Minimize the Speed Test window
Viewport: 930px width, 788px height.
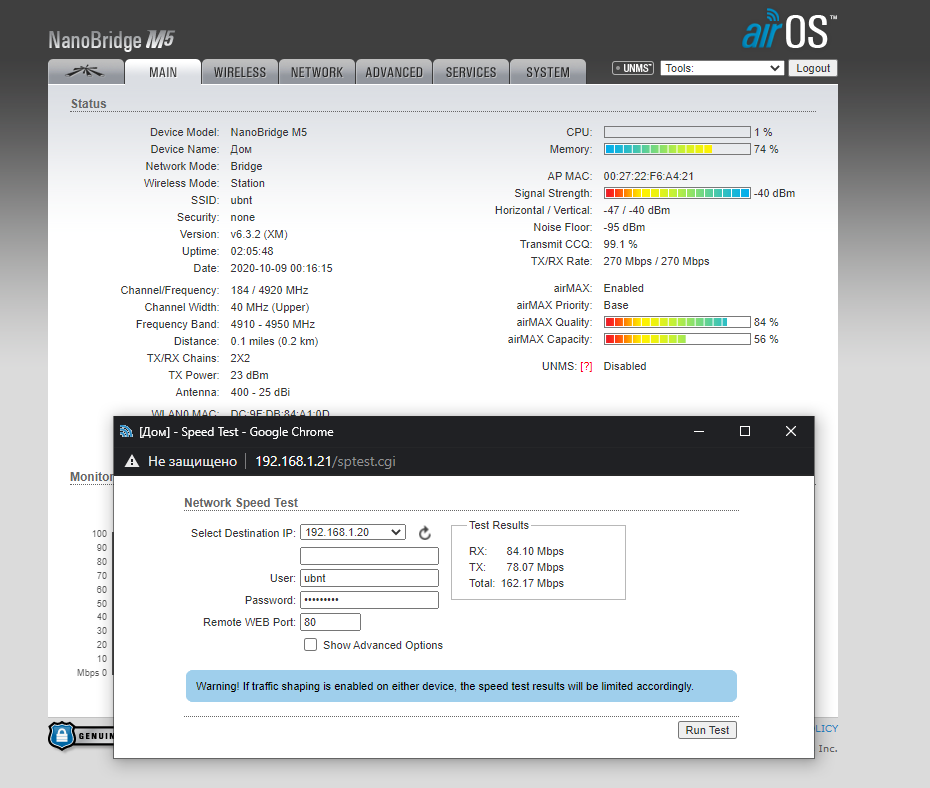pos(699,431)
